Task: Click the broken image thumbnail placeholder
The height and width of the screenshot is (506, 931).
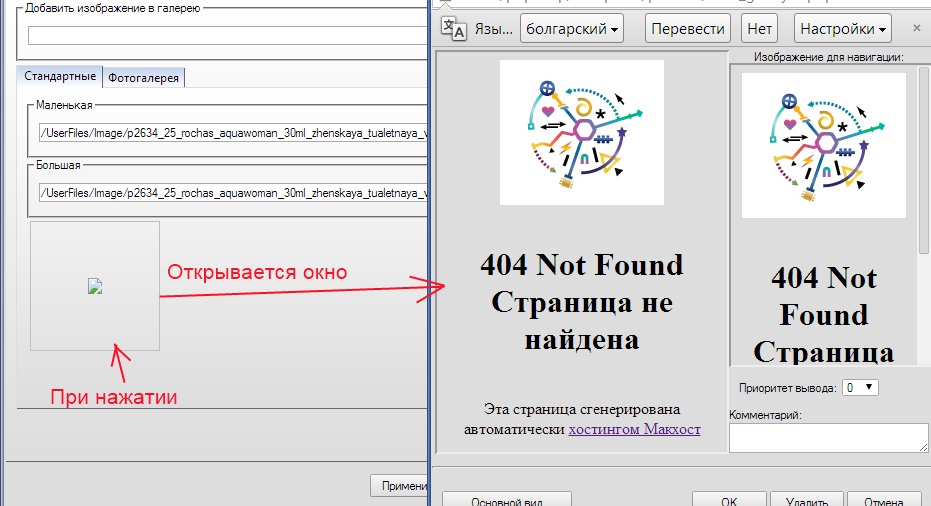Action: coord(95,286)
